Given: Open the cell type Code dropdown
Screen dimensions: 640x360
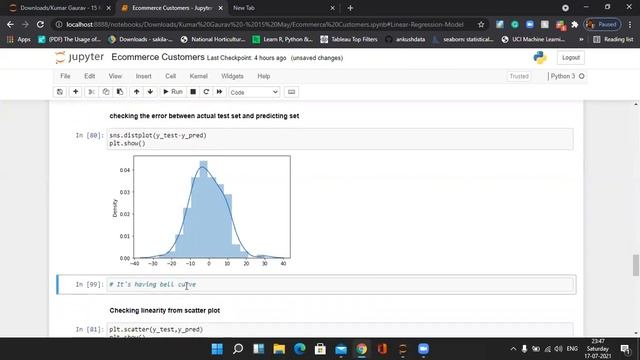Looking at the screenshot, I should click(254, 92).
